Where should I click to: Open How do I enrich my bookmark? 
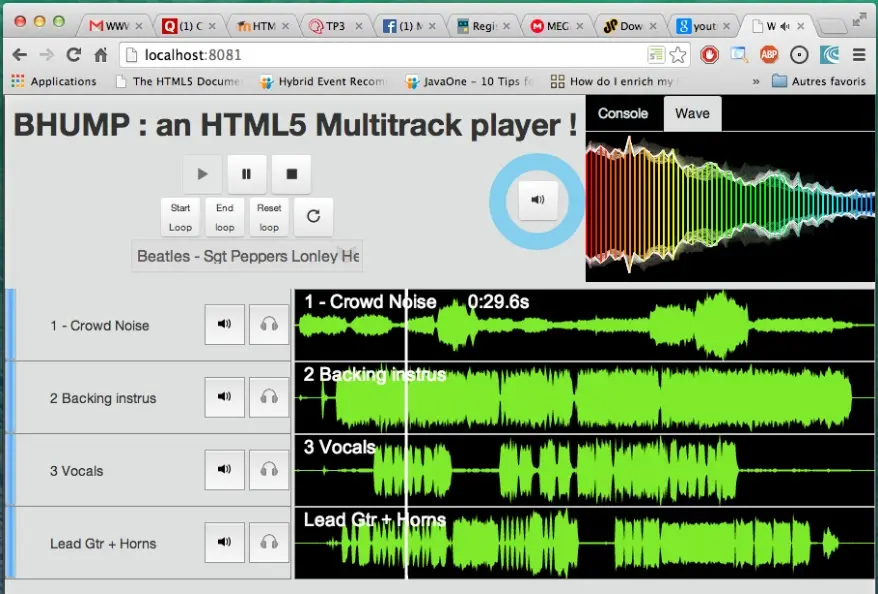[612, 82]
